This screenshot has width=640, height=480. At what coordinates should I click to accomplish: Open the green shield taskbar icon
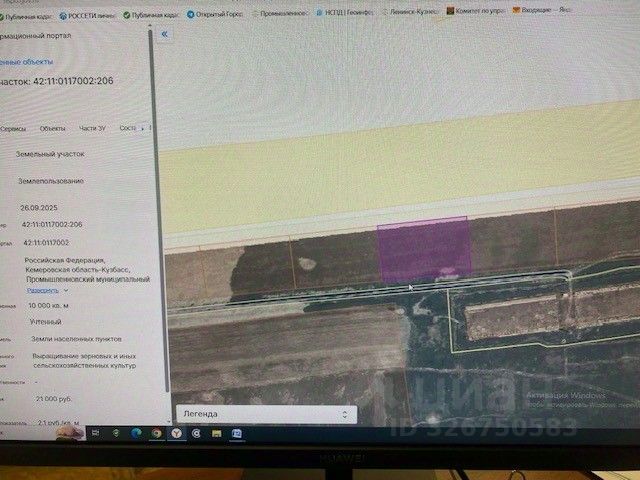(x=116, y=433)
